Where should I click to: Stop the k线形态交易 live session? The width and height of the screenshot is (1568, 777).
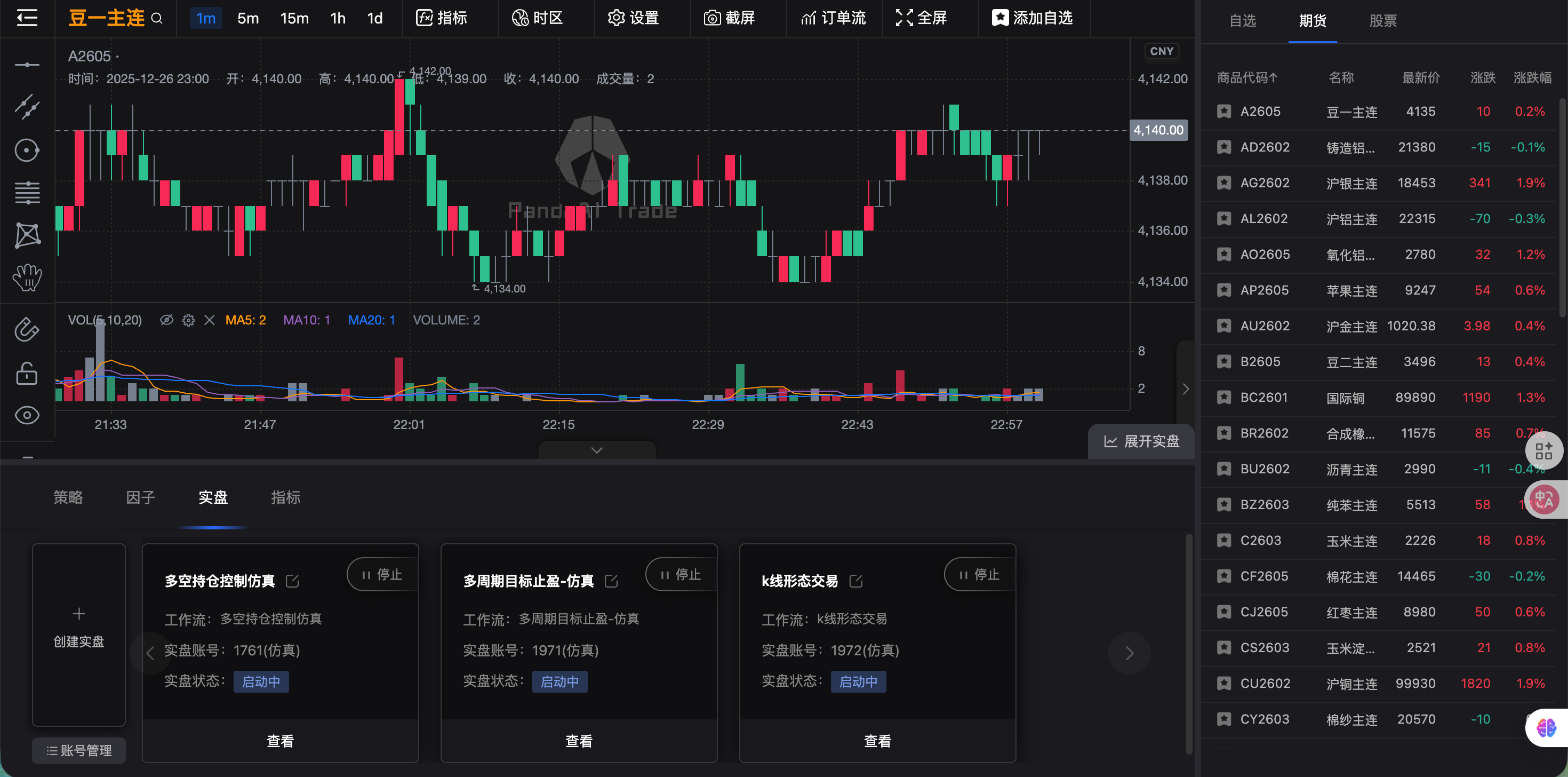[x=979, y=574]
